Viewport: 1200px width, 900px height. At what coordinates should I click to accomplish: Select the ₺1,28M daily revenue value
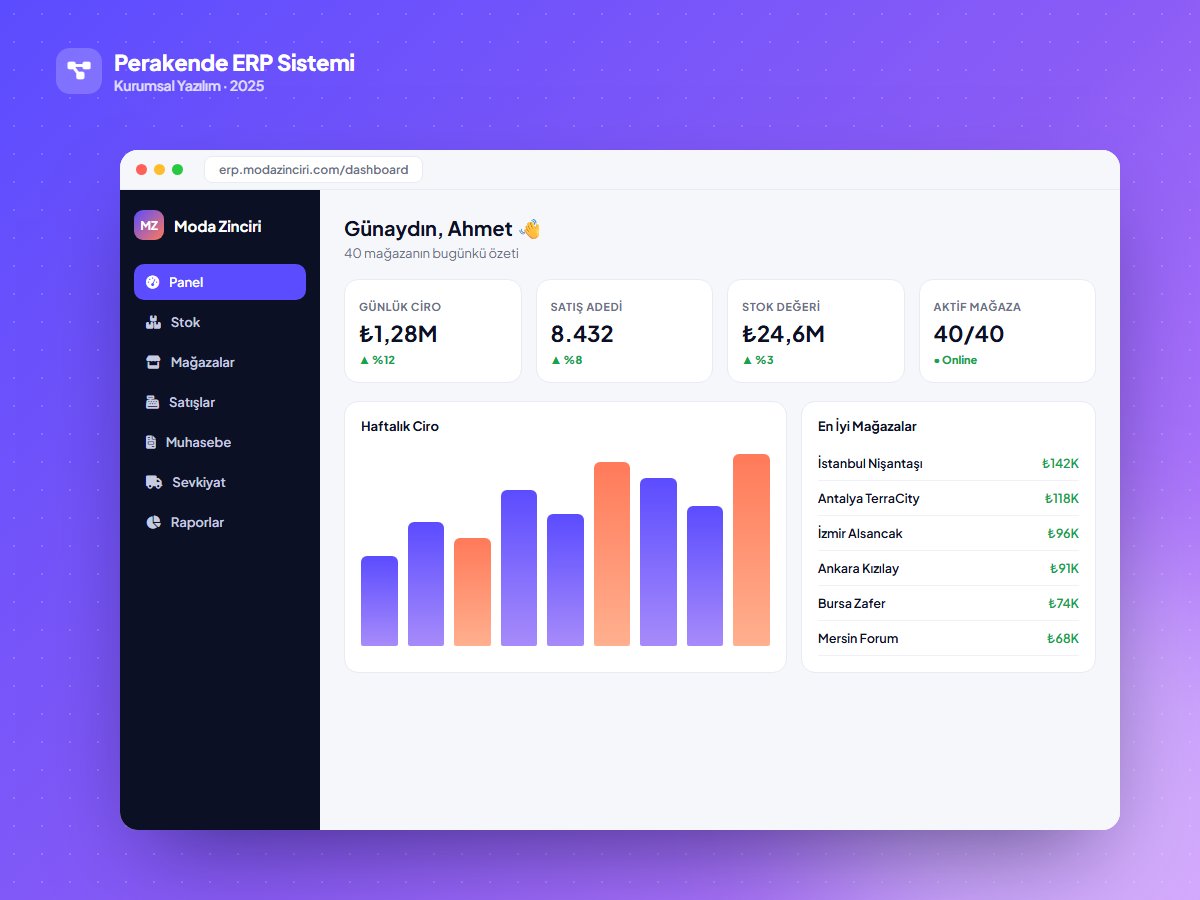point(398,334)
